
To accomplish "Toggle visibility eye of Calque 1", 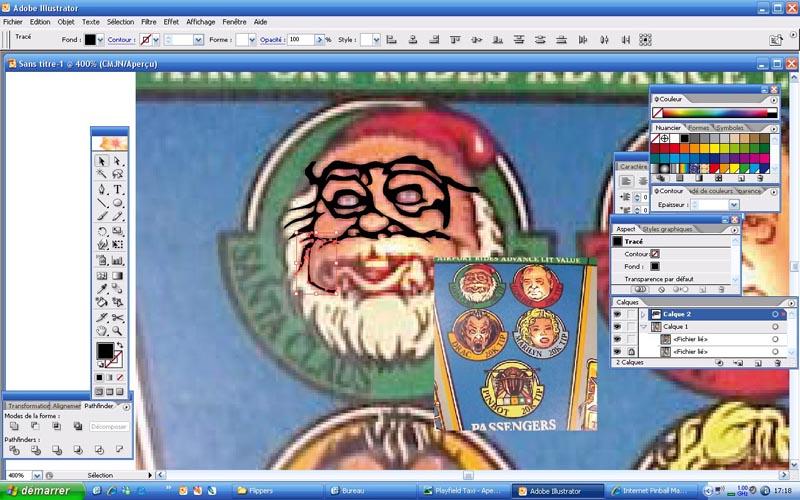I will click(x=617, y=327).
